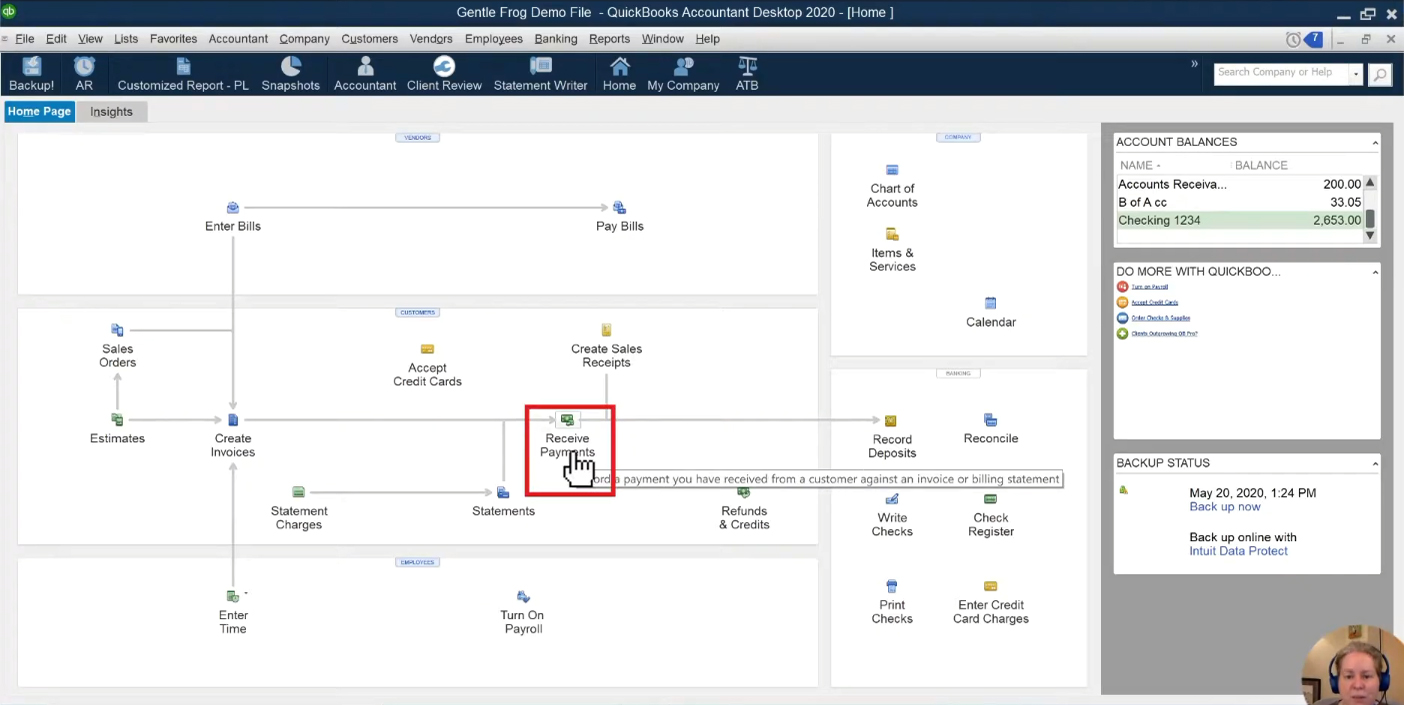Expand the icon bar overflow chevron
The width and height of the screenshot is (1404, 705).
click(x=1194, y=63)
